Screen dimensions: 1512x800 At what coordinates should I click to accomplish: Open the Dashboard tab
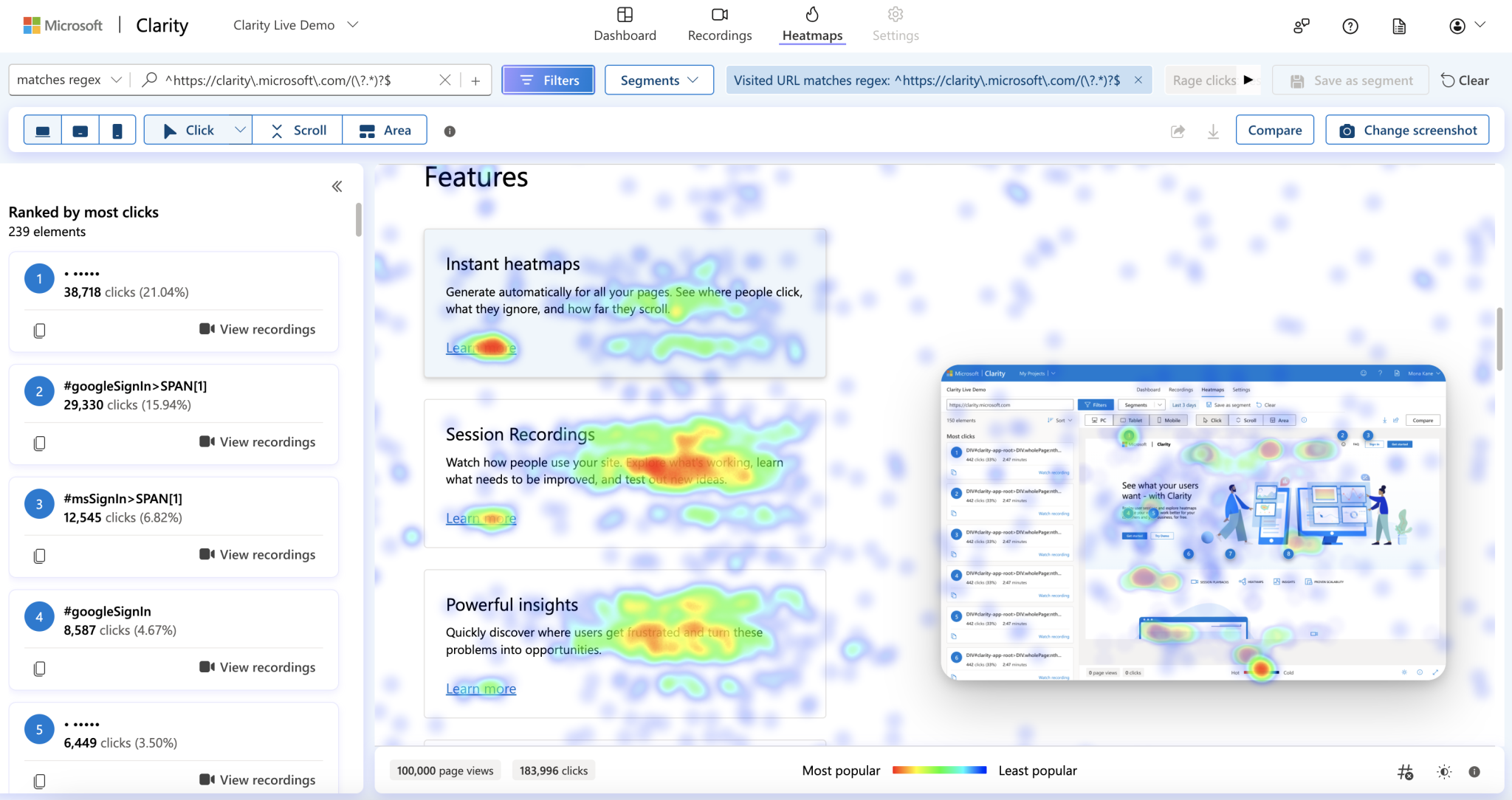pyautogui.click(x=625, y=24)
